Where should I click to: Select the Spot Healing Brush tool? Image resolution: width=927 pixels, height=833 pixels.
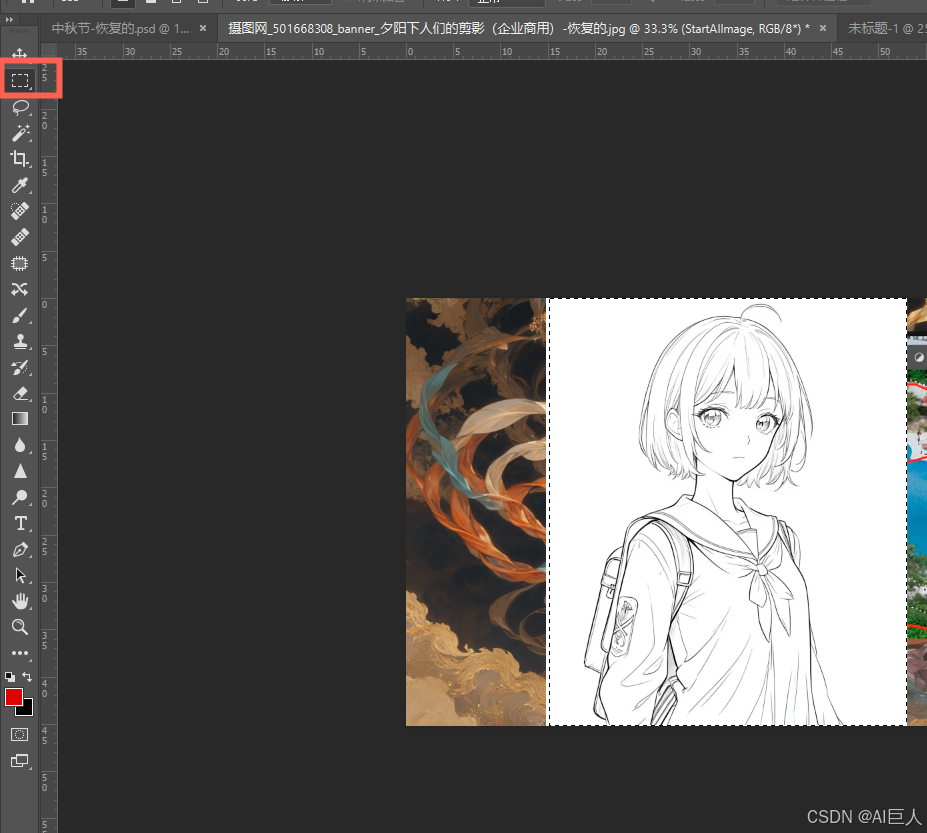tap(20, 211)
